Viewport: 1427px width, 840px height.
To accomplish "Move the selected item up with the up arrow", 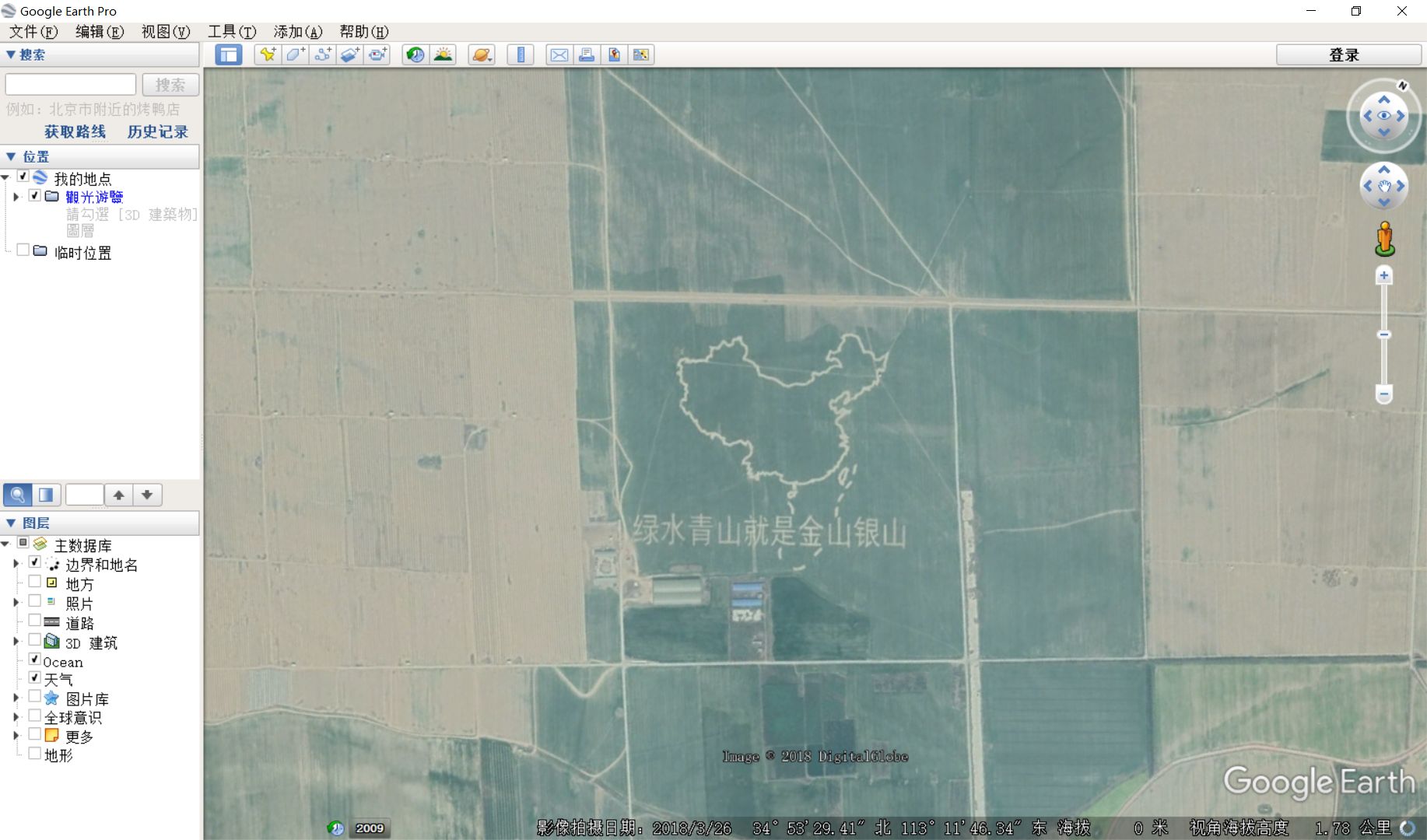I will [x=118, y=495].
